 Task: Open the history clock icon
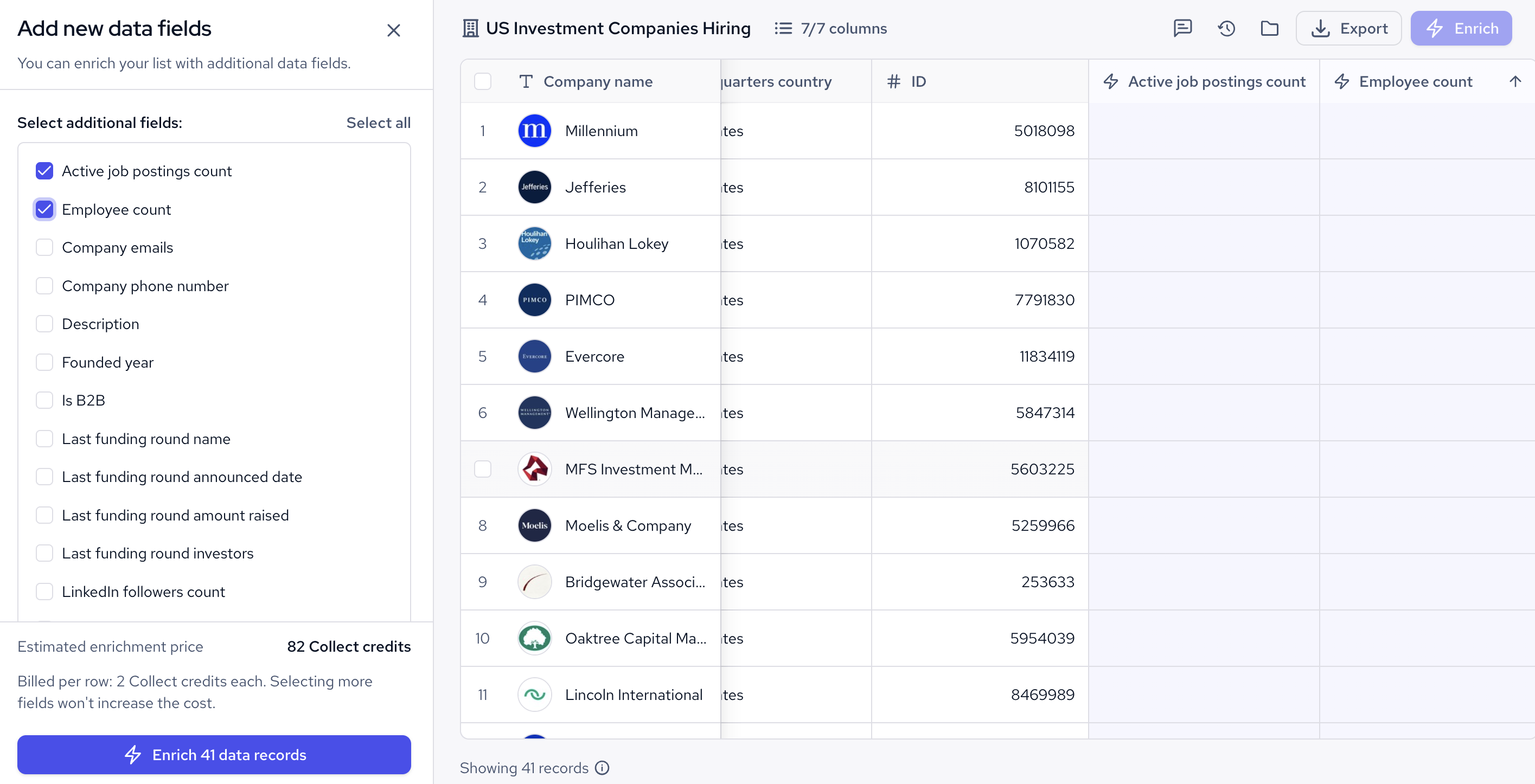1226,28
